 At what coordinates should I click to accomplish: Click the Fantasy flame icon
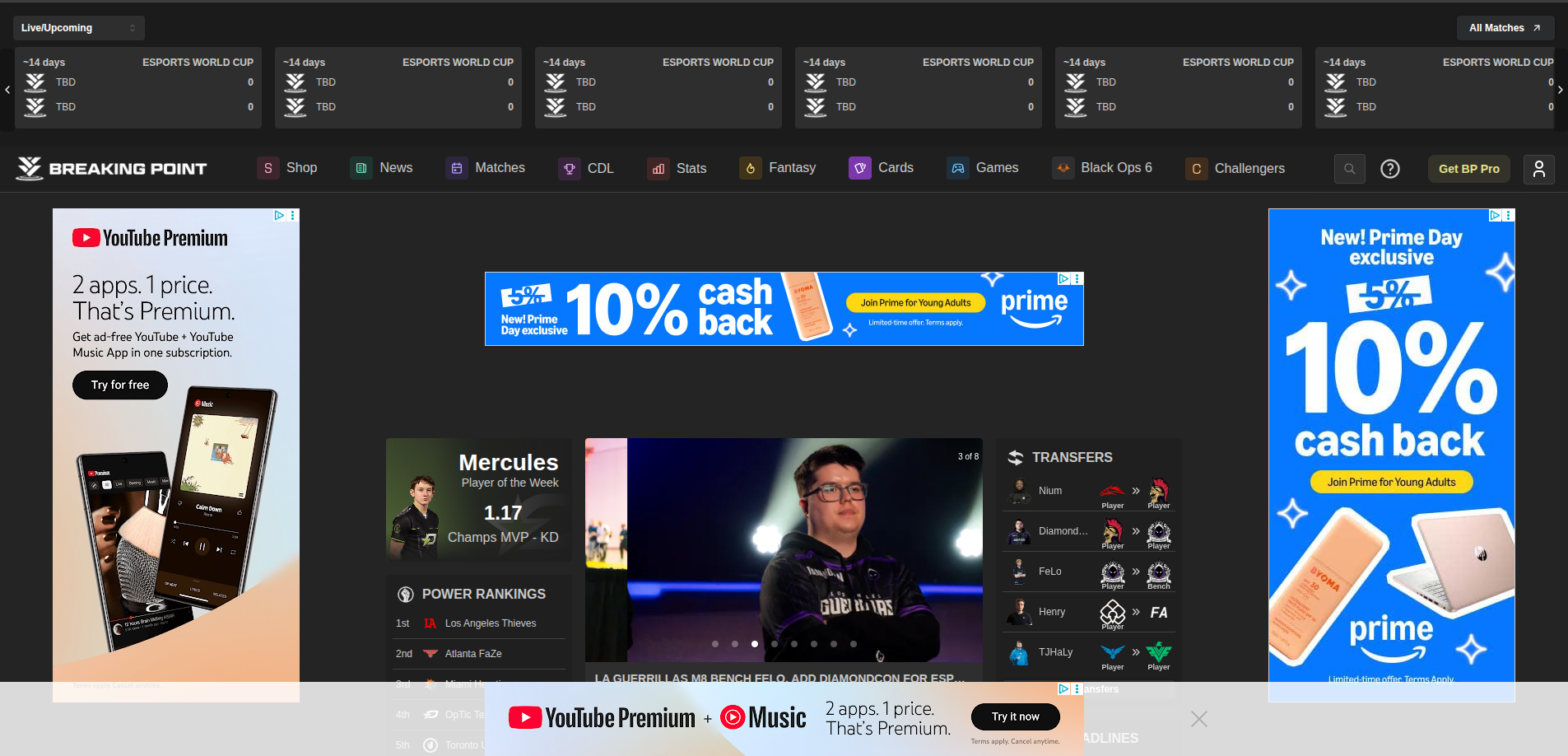tap(750, 169)
